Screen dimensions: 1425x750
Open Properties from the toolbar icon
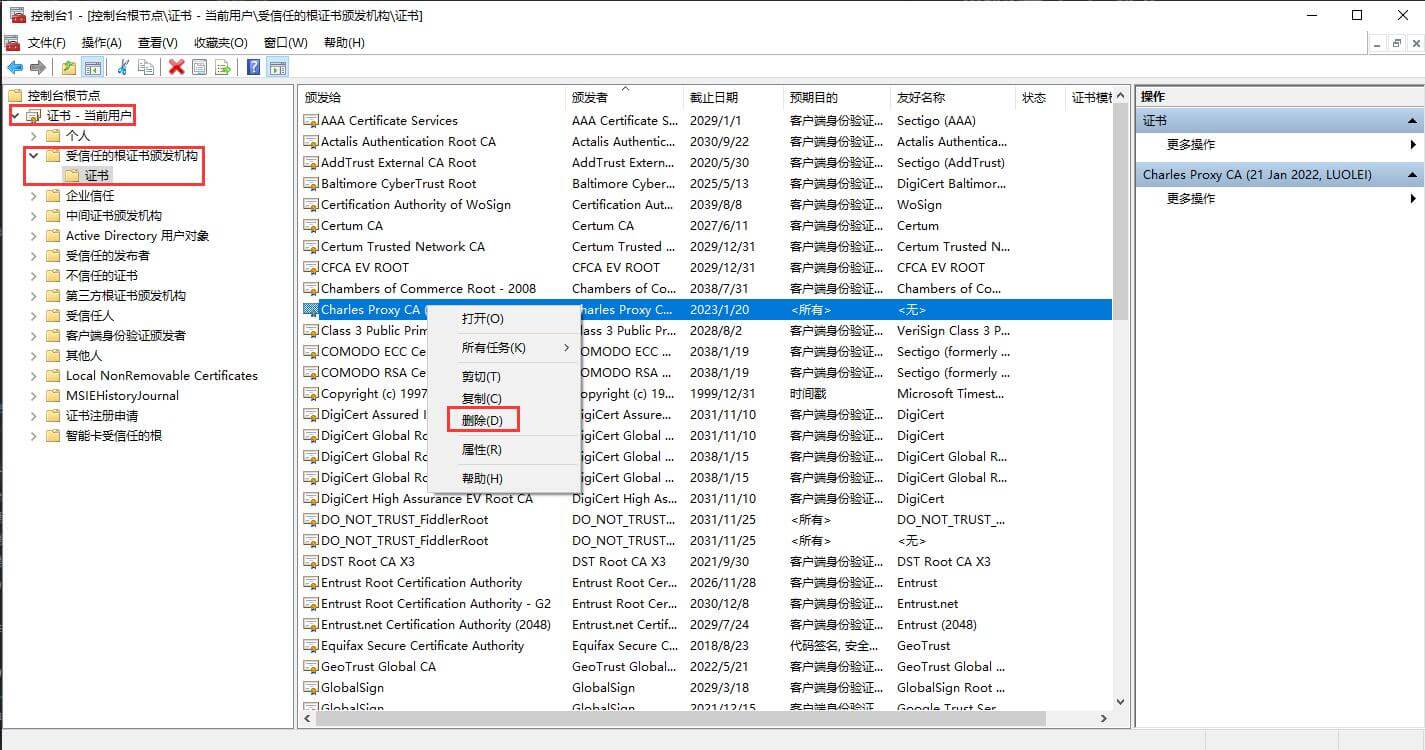pyautogui.click(x=200, y=67)
